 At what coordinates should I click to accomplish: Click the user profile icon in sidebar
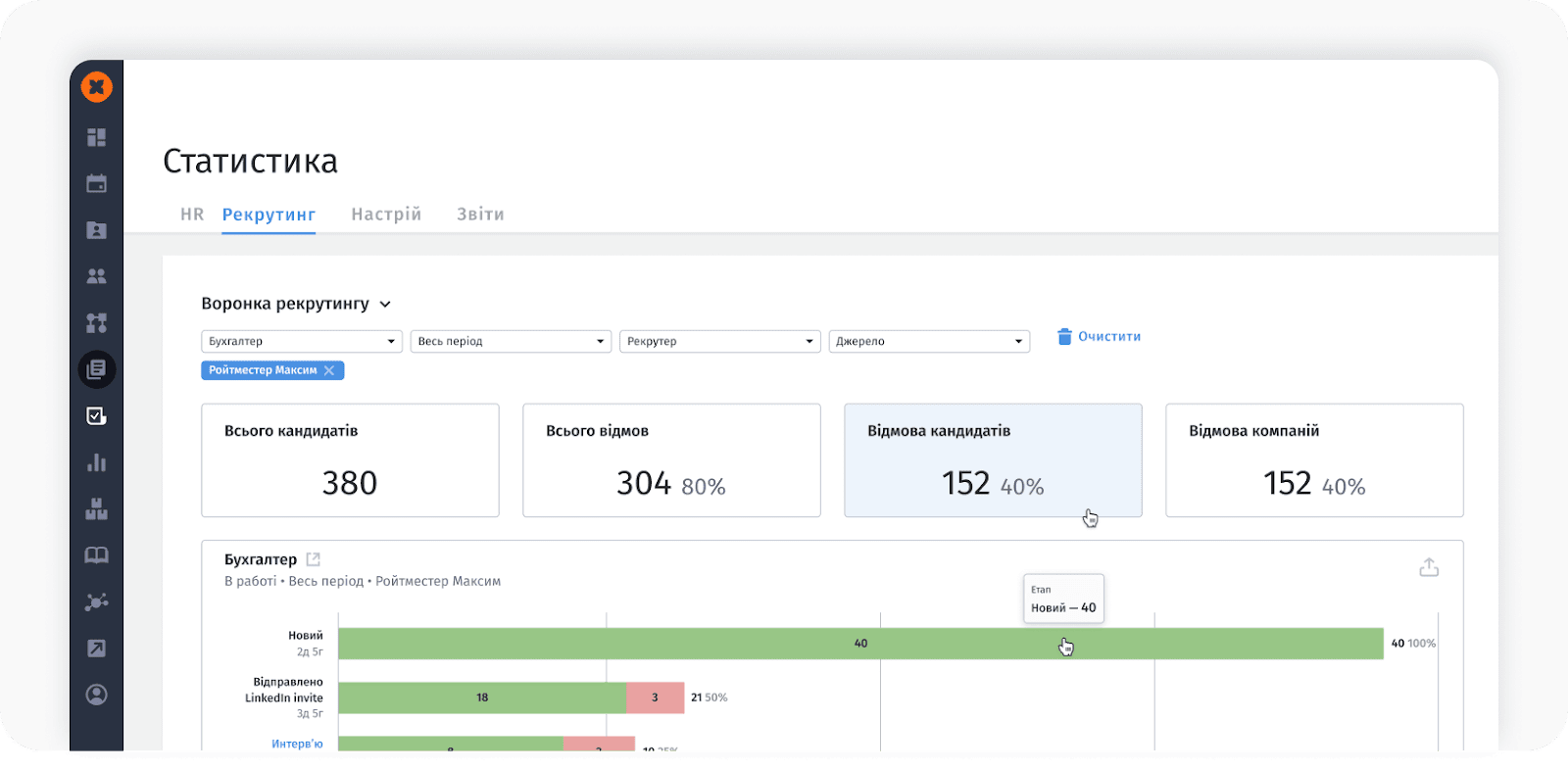[96, 695]
